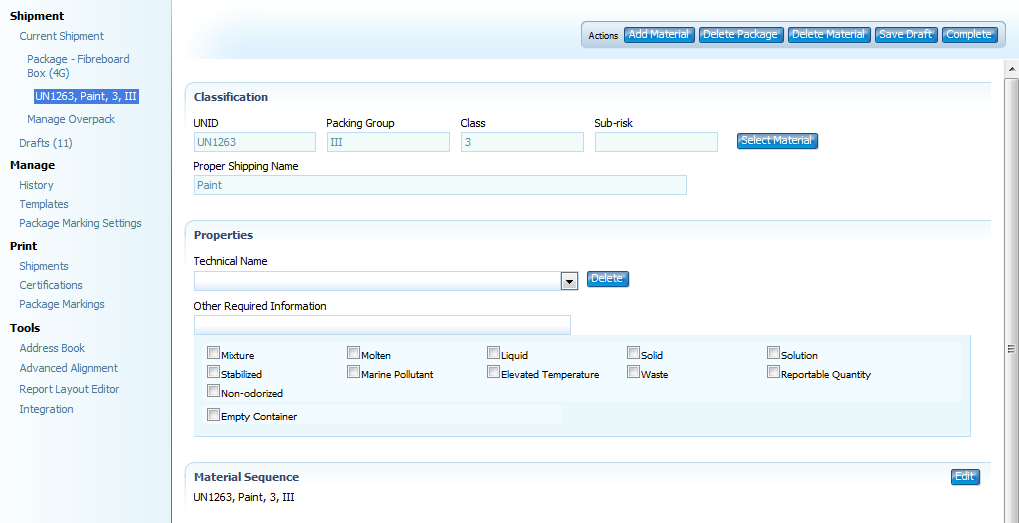Screen dimensions: 1019x523
Task: Open the Address Book tool
Action: (52, 348)
